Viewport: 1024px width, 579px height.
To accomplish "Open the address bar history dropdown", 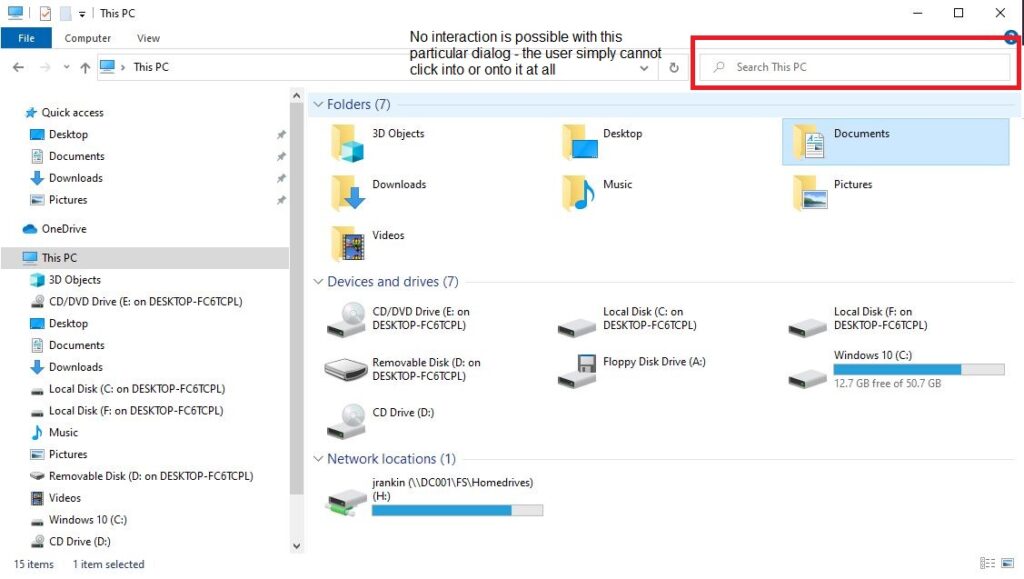I will tap(645, 68).
